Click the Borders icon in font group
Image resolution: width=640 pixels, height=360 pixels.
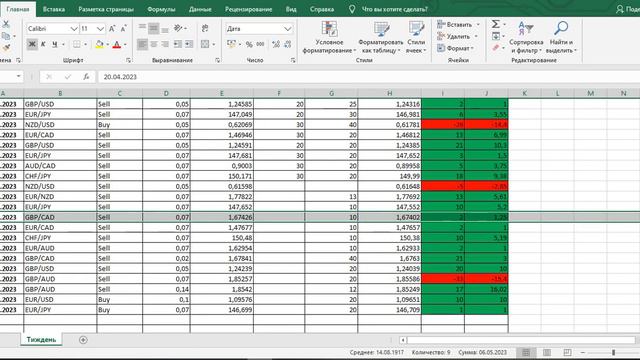77,44
